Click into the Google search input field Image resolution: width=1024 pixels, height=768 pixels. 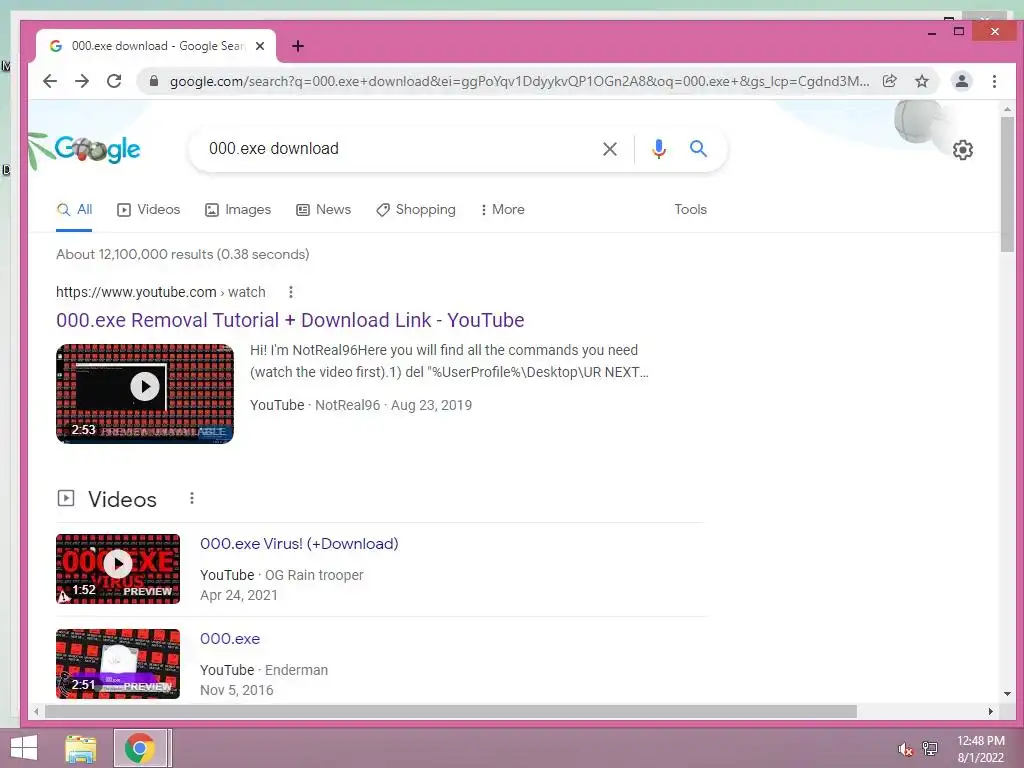(x=398, y=149)
